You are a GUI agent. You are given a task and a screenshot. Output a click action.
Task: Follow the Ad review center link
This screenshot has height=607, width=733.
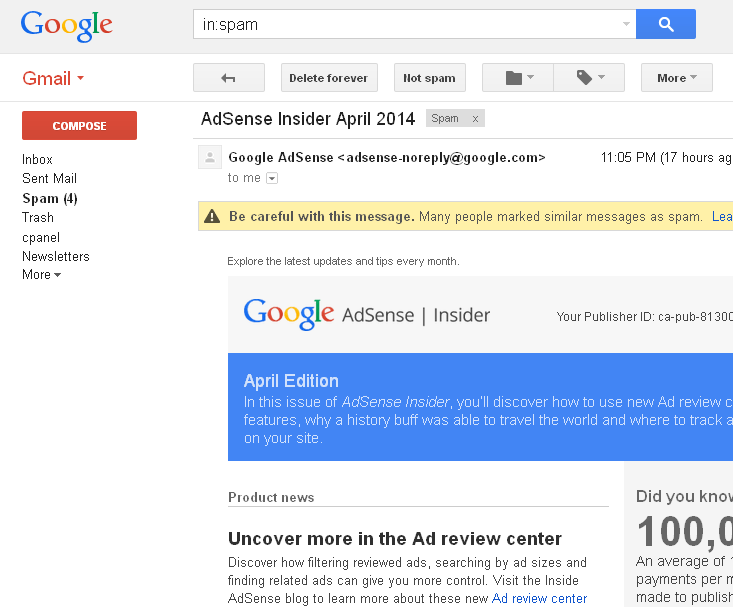(539, 598)
